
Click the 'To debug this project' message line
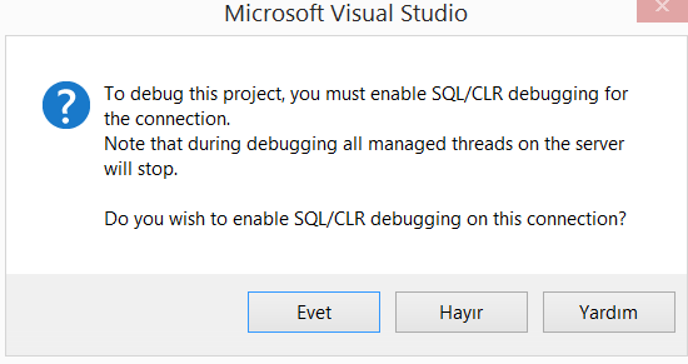coord(366,94)
